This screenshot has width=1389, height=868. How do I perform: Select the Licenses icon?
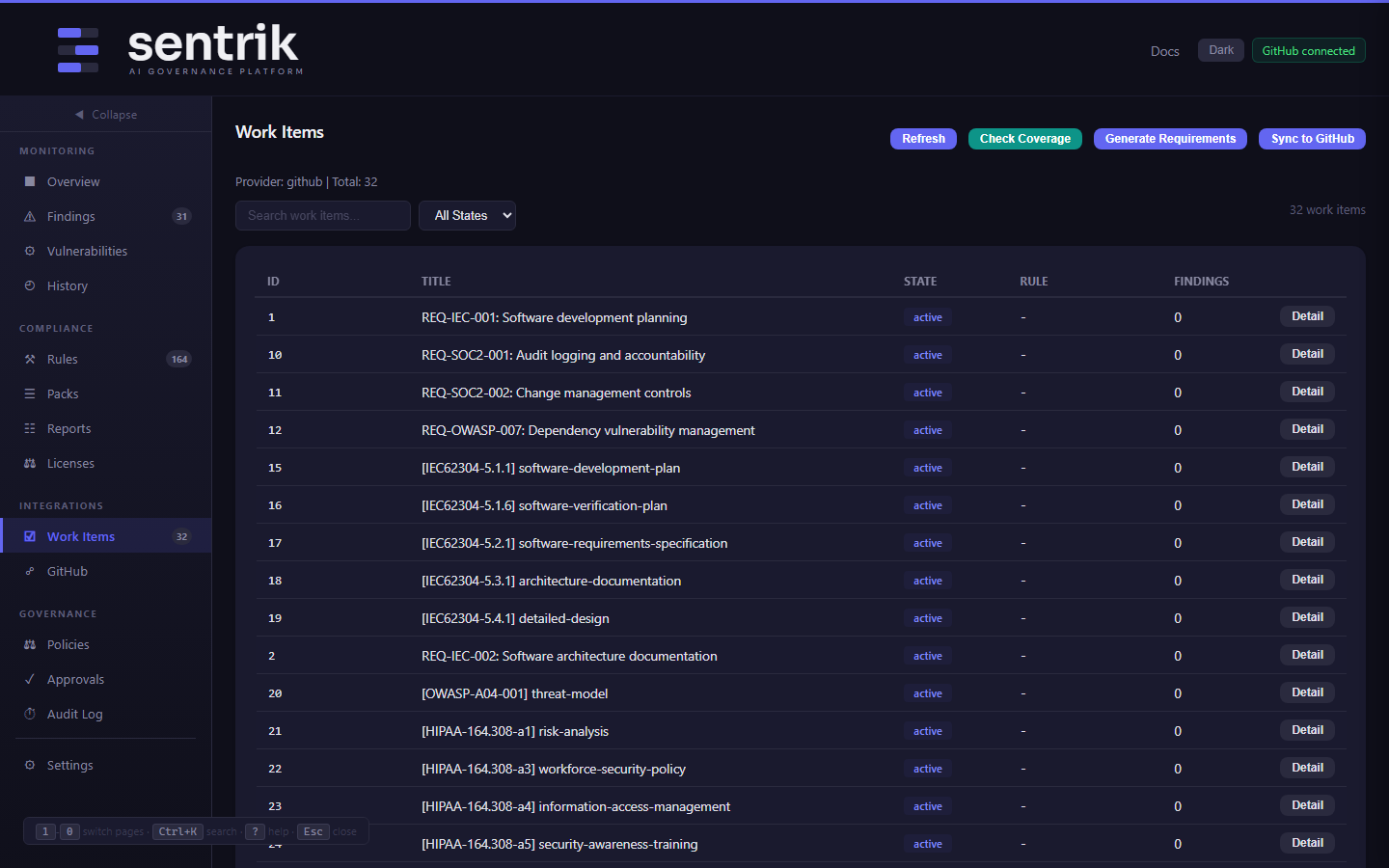(x=29, y=463)
